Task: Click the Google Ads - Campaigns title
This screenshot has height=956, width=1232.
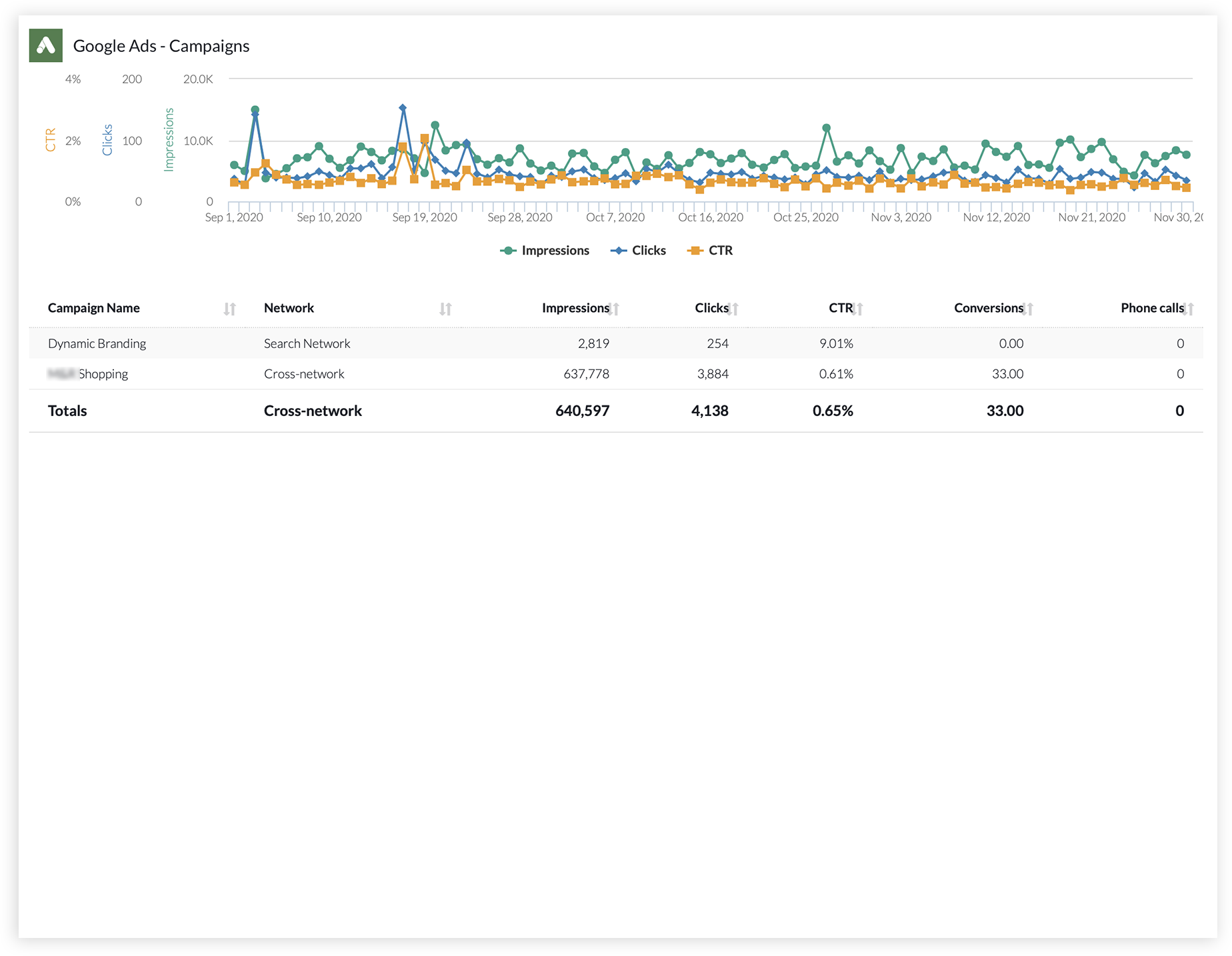Action: 161,45
